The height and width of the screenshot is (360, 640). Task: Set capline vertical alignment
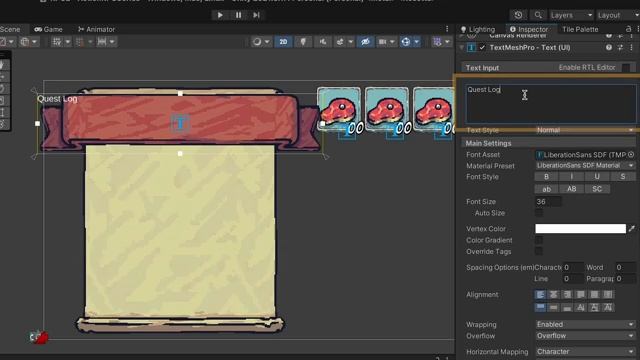click(608, 307)
